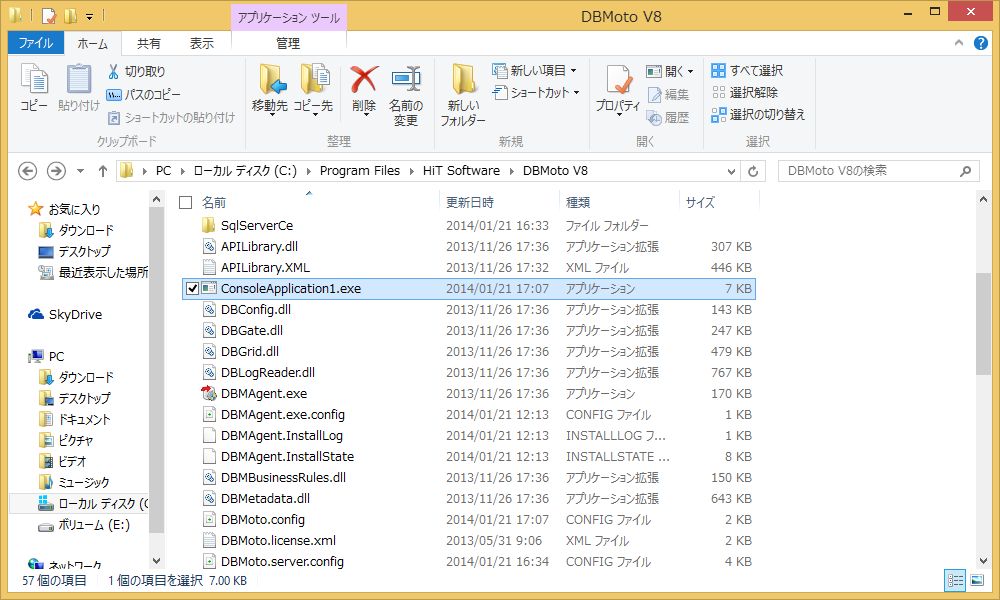The width and height of the screenshot is (1000, 600).
Task: Sort by the 名前 column header
Action: pyautogui.click(x=214, y=203)
